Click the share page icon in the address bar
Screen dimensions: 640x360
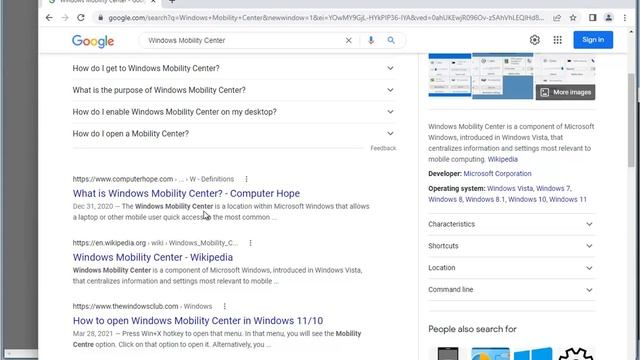[557, 18]
